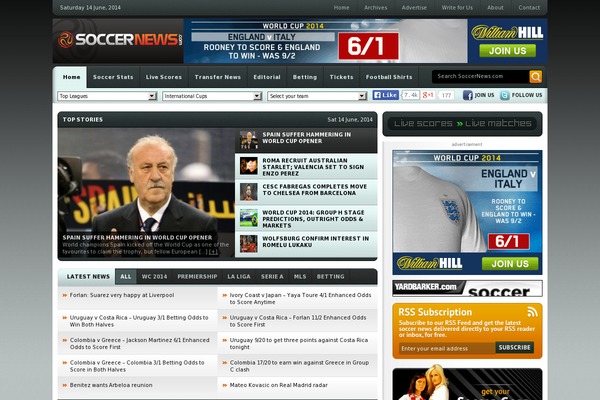Go to Live Scores menu item
Screen dimensions: 600x400
(x=164, y=77)
